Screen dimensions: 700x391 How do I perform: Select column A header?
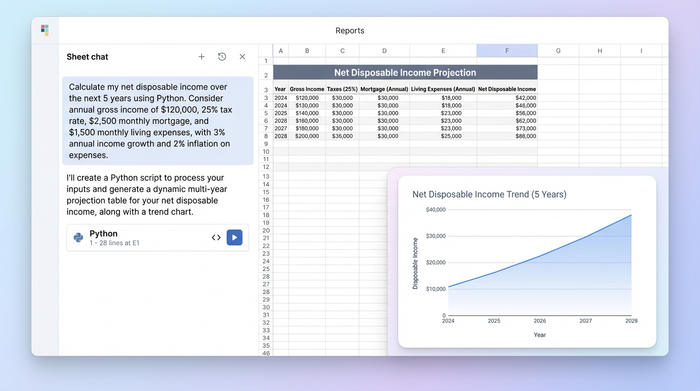pyautogui.click(x=281, y=50)
